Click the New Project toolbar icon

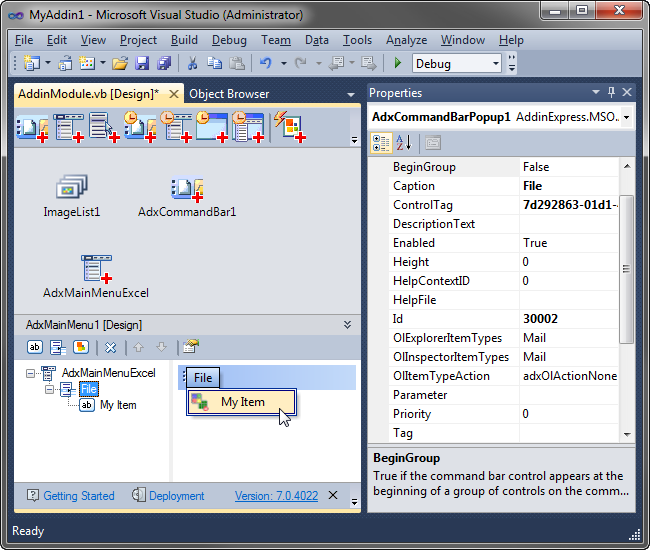(x=32, y=63)
